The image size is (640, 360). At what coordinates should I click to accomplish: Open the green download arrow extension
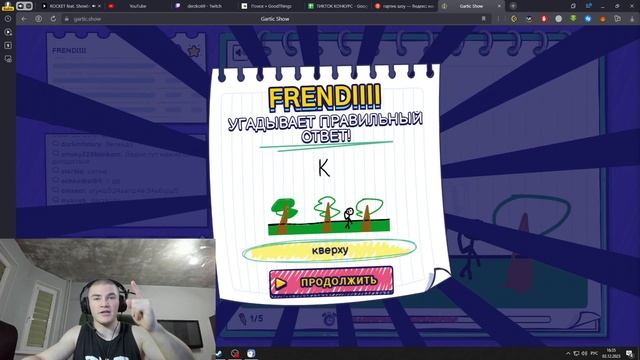coord(573,18)
